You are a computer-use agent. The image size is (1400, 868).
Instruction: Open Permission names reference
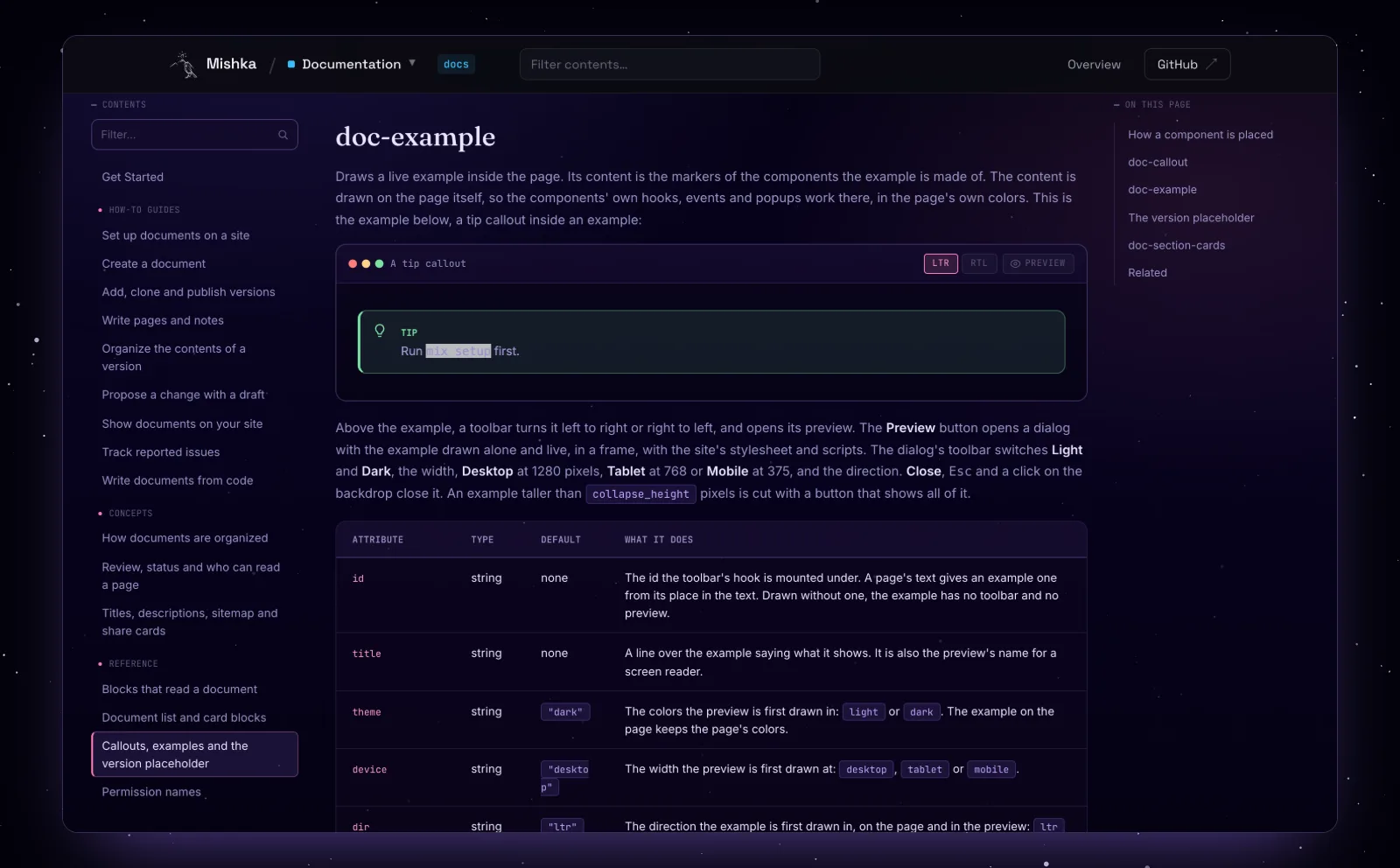151,792
